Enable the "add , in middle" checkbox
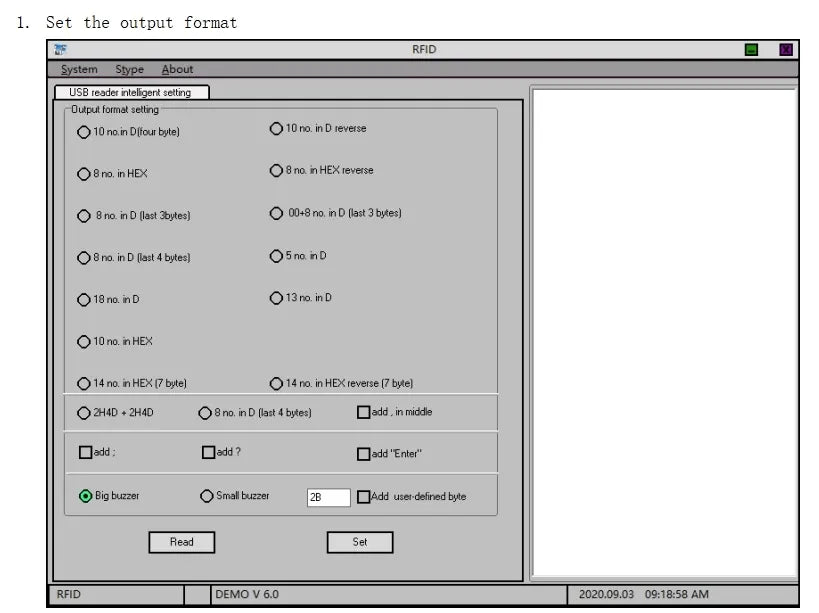The width and height of the screenshot is (819, 613). click(364, 412)
